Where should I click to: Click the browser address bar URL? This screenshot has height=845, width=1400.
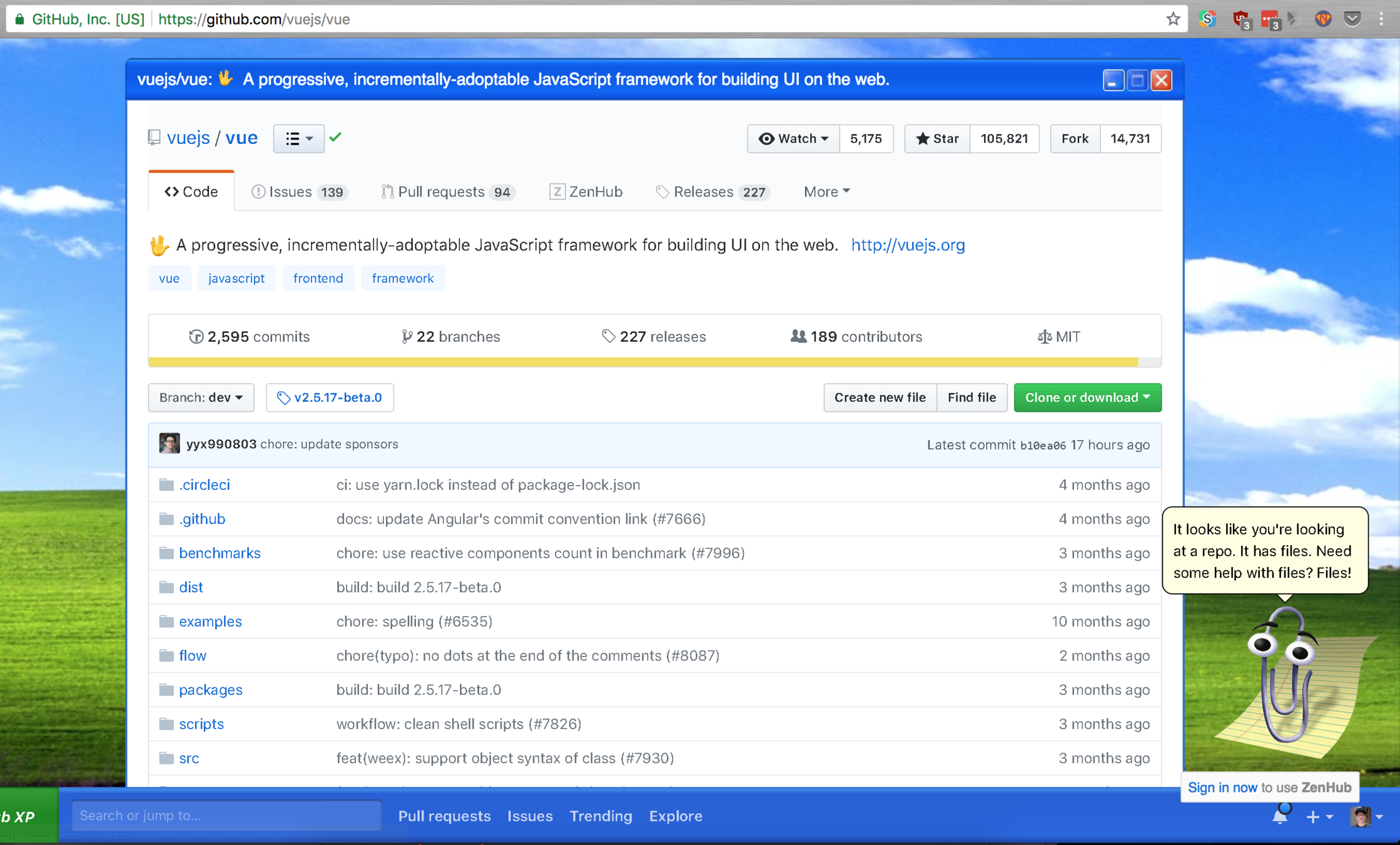pos(254,19)
